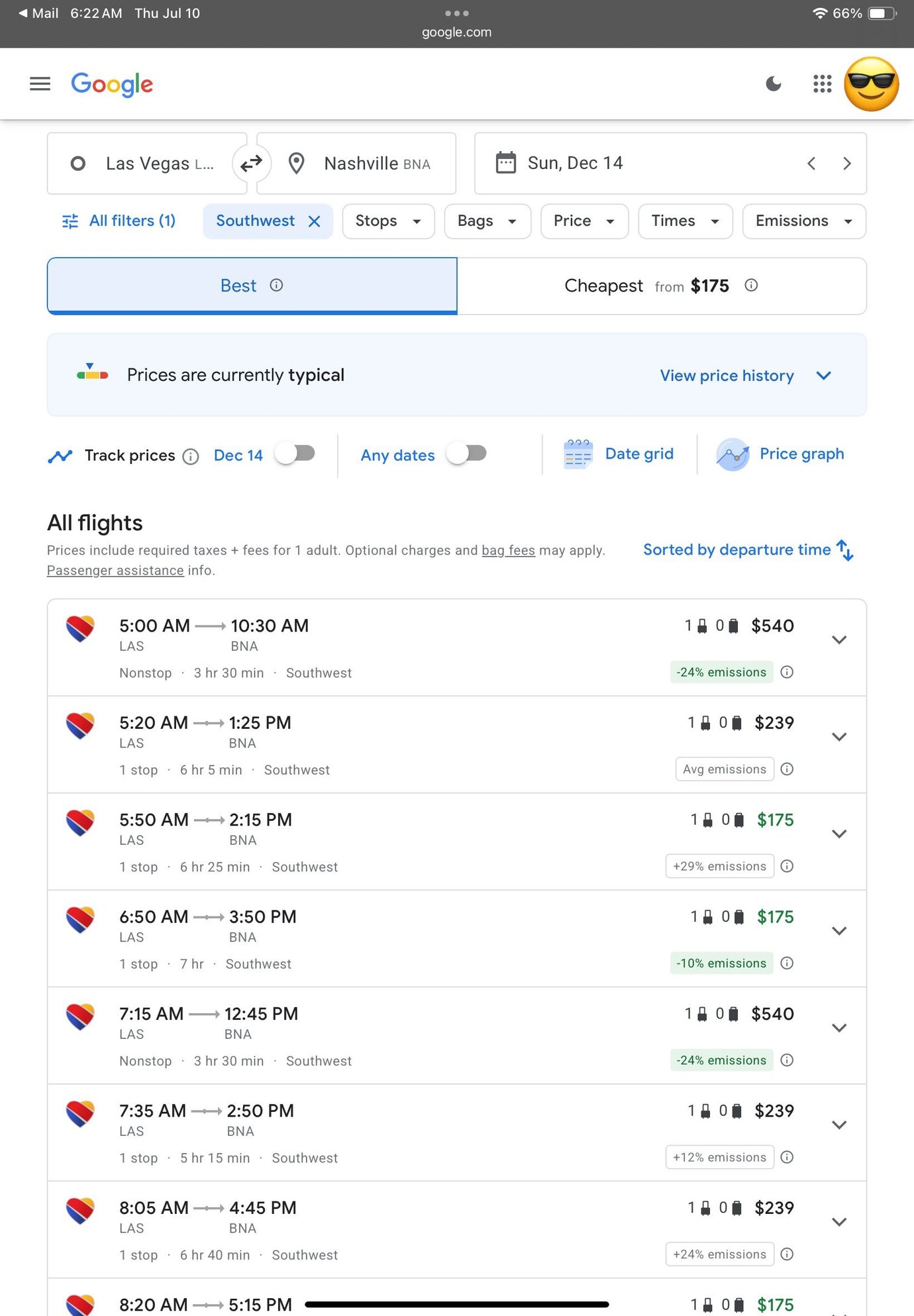Screen dimensions: 914x1316
Task: Switch to the Cheapest tab
Action: click(661, 286)
